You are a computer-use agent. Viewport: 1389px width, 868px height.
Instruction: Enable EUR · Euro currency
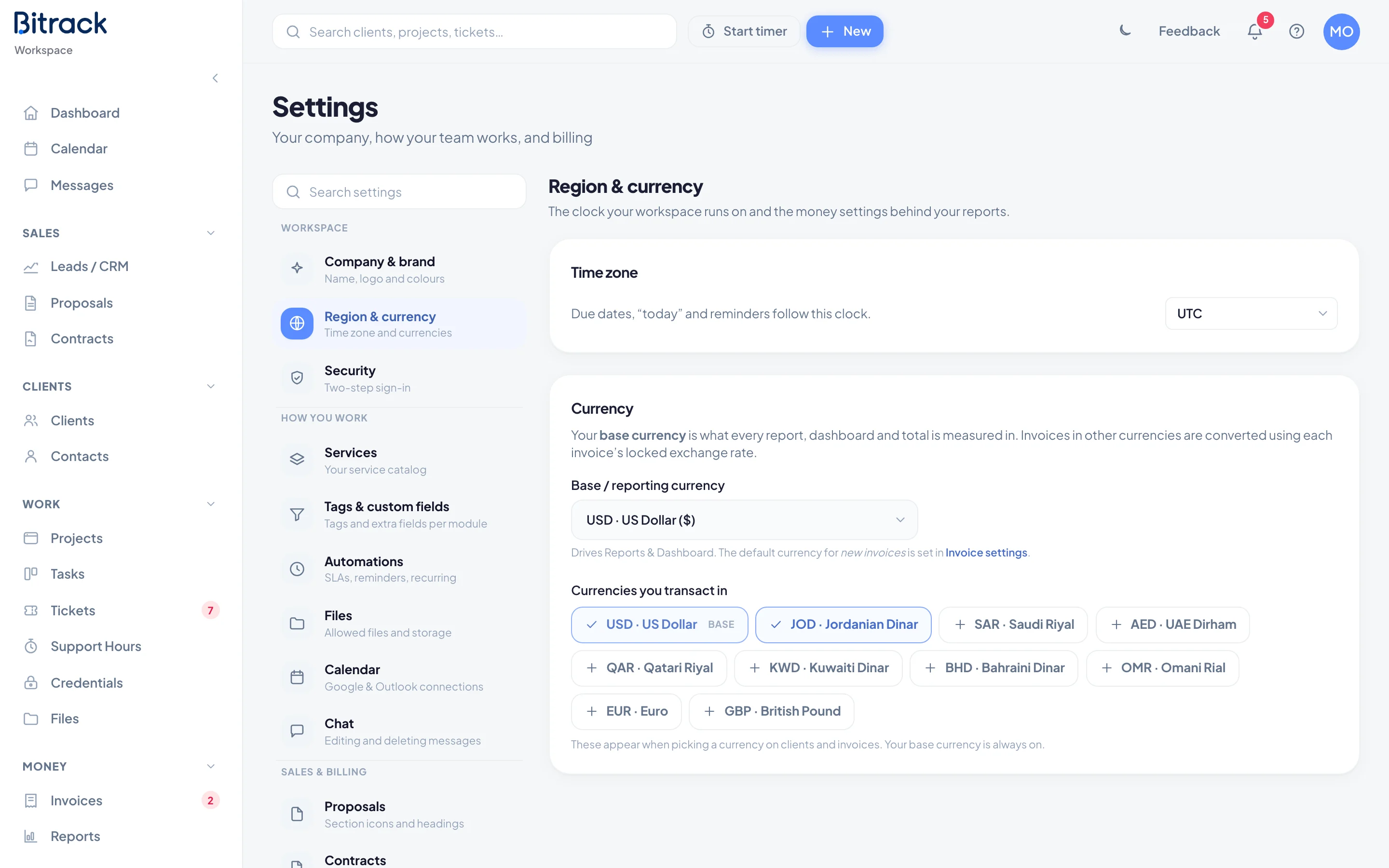[x=626, y=711]
